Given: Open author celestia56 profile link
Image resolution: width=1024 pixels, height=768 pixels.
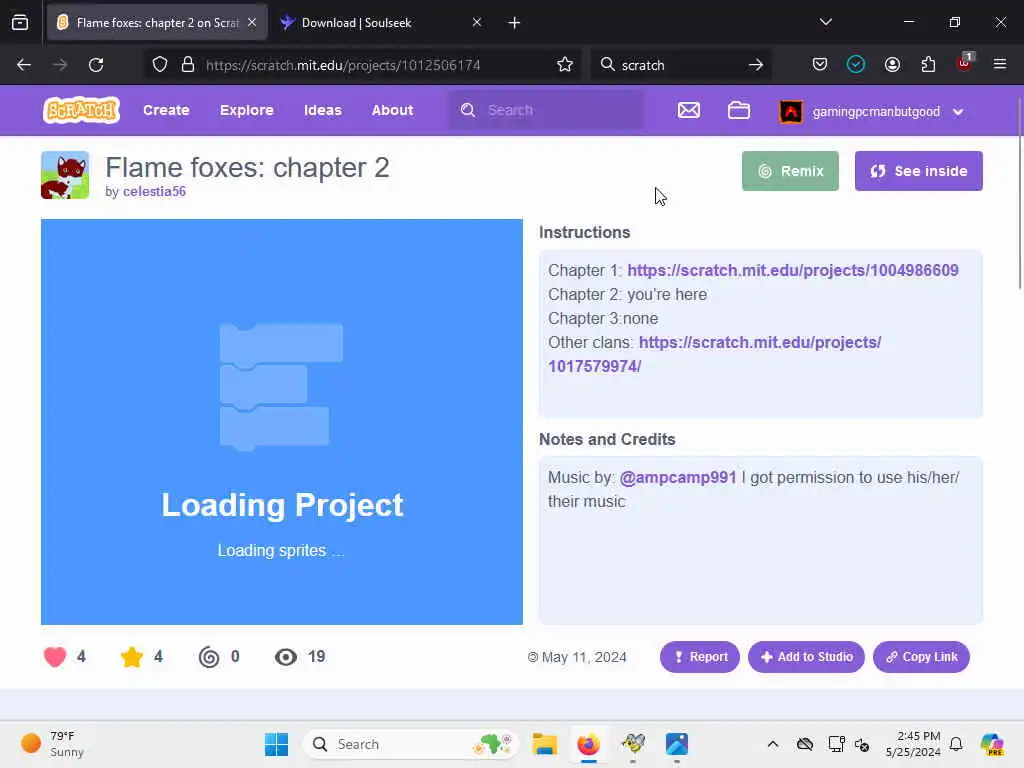Looking at the screenshot, I should 154,191.
